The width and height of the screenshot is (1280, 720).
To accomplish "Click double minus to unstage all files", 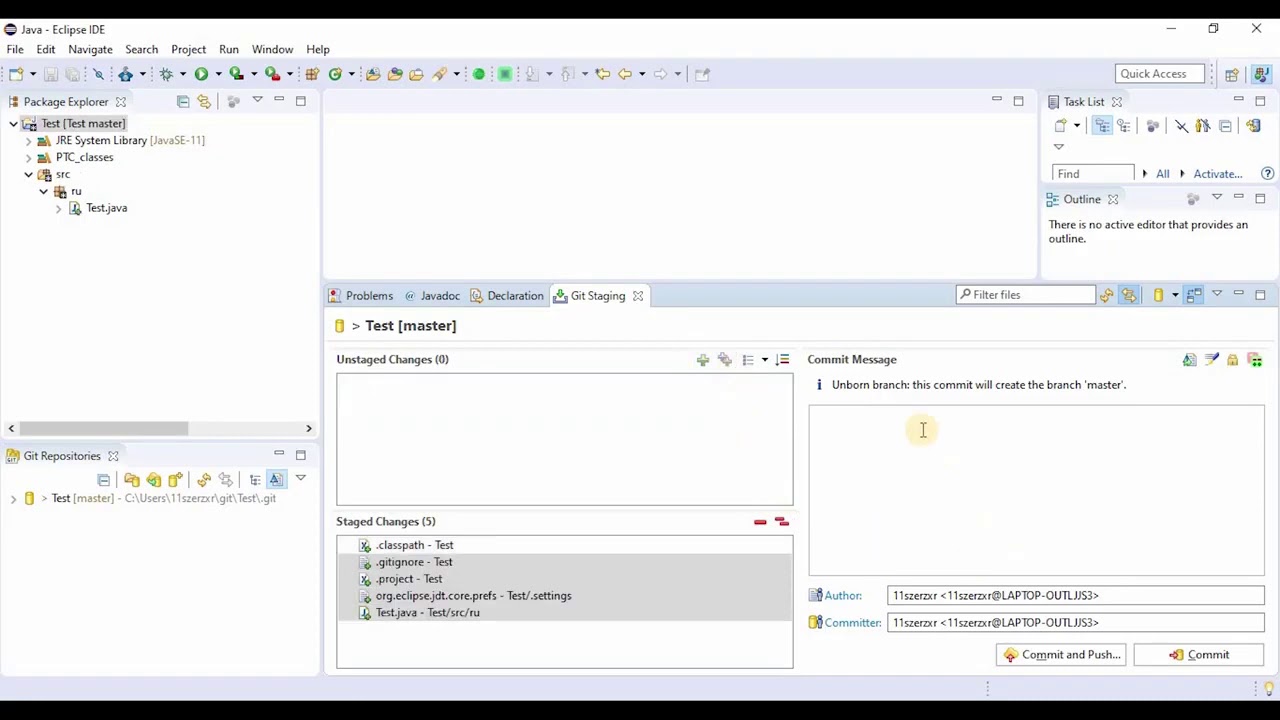I will 782,522.
